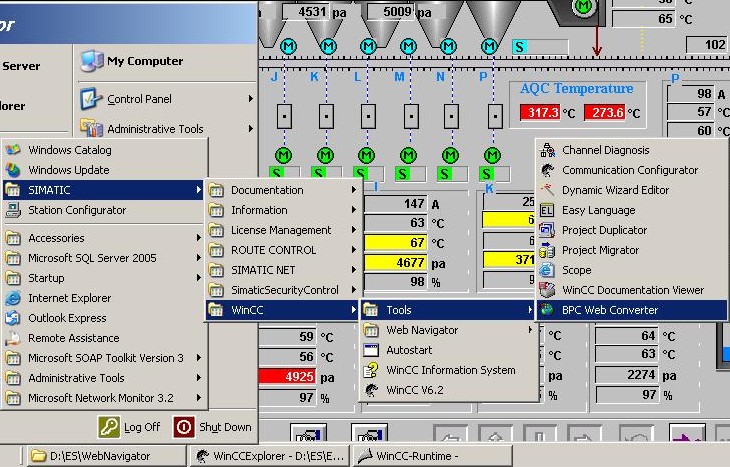This screenshot has height=467, width=730.
Task: Click the Windows Catalog icon
Action: pyautogui.click(x=13, y=150)
